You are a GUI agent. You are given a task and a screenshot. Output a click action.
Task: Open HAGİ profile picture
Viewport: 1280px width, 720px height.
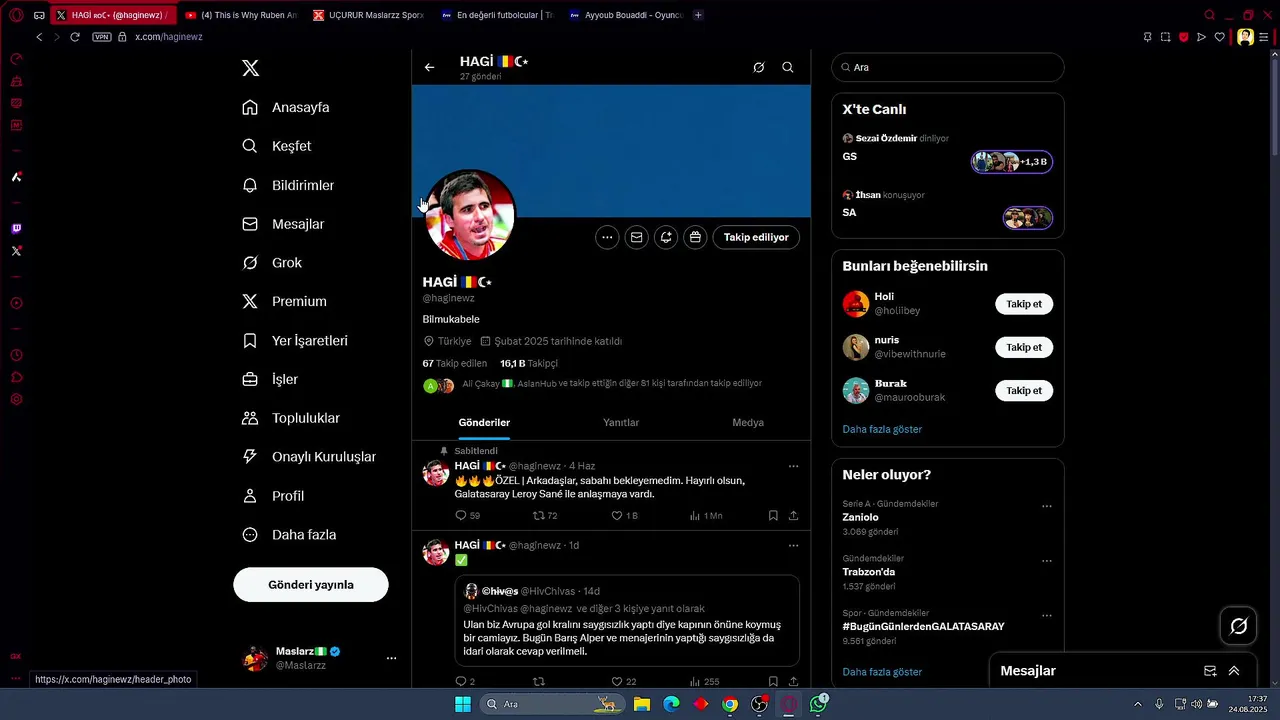(x=470, y=215)
